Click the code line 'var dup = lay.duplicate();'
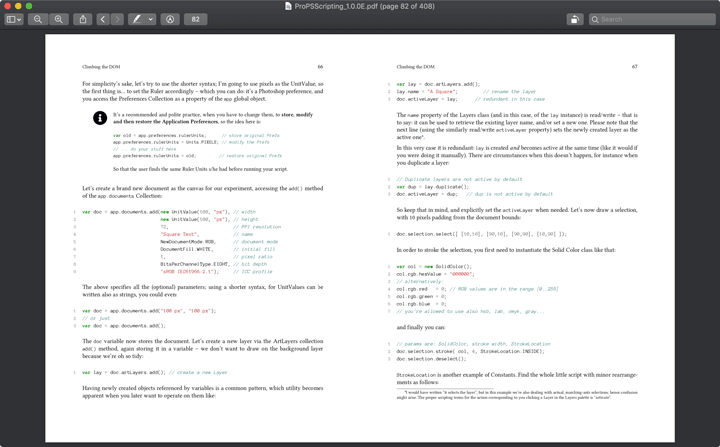This screenshot has height=447, width=720. [433, 187]
